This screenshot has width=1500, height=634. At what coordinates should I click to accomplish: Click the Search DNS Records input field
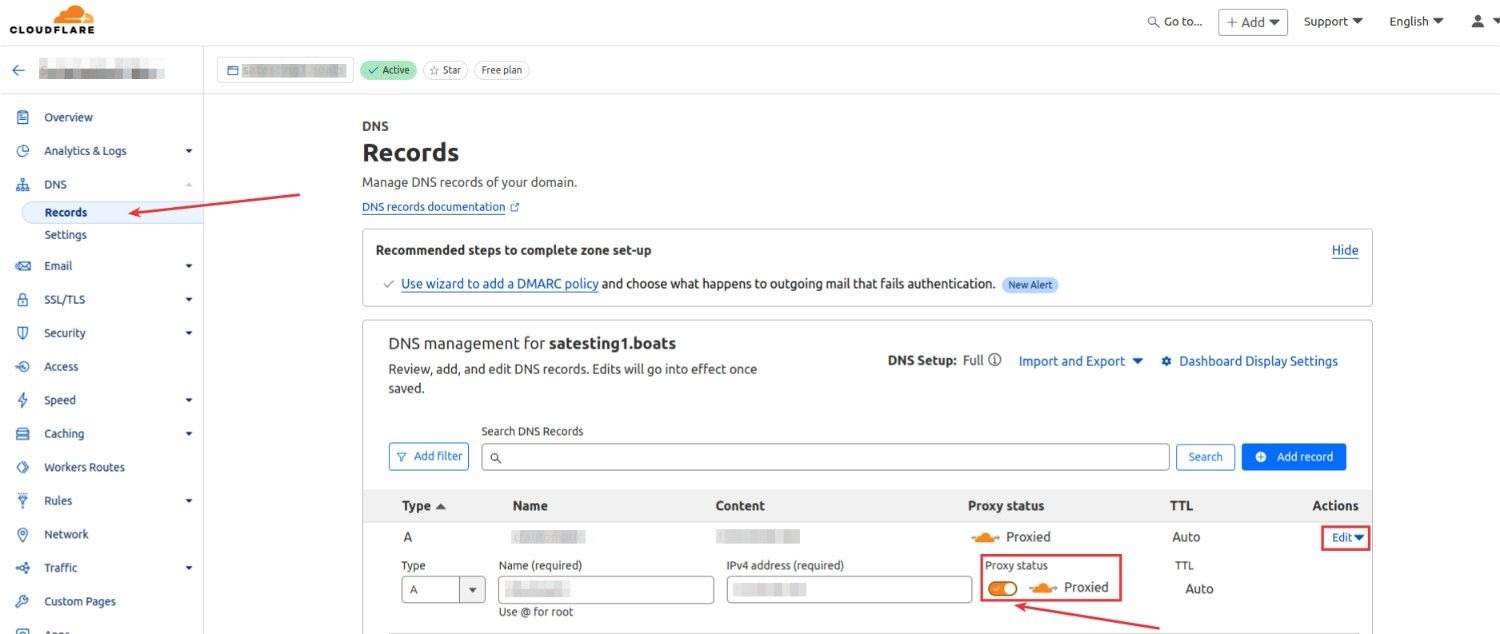[822, 456]
